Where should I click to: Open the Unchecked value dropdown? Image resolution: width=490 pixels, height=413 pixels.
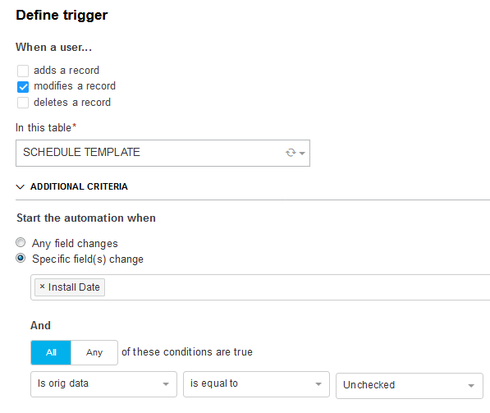click(x=409, y=385)
